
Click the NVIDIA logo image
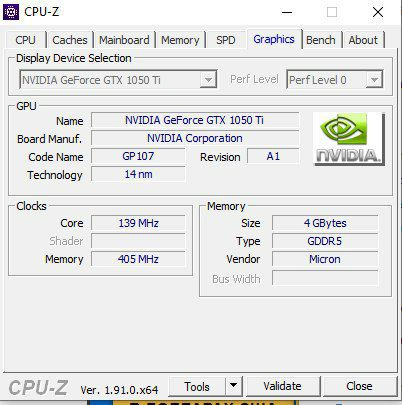(x=349, y=139)
